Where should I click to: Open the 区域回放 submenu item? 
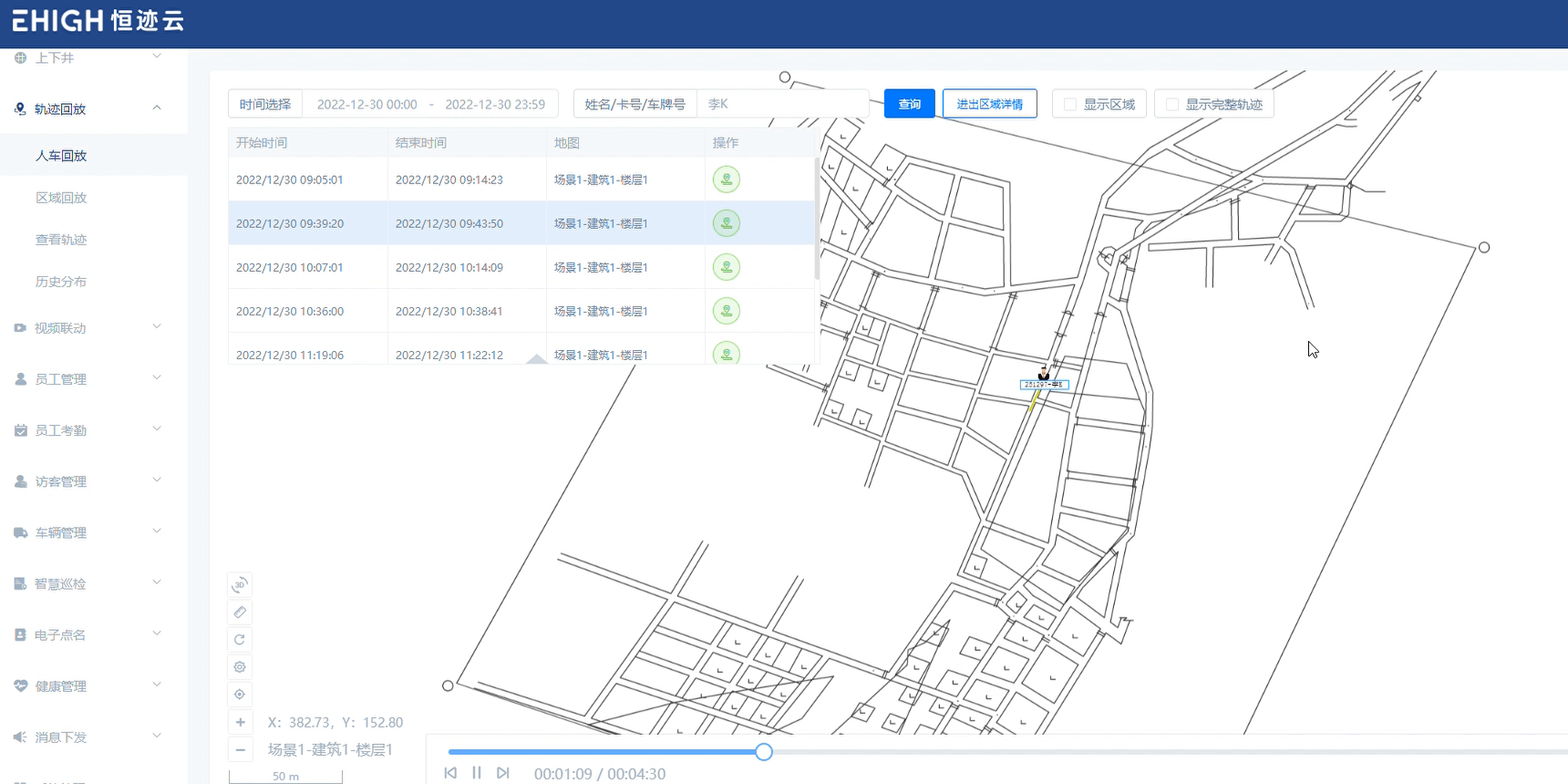pos(61,198)
